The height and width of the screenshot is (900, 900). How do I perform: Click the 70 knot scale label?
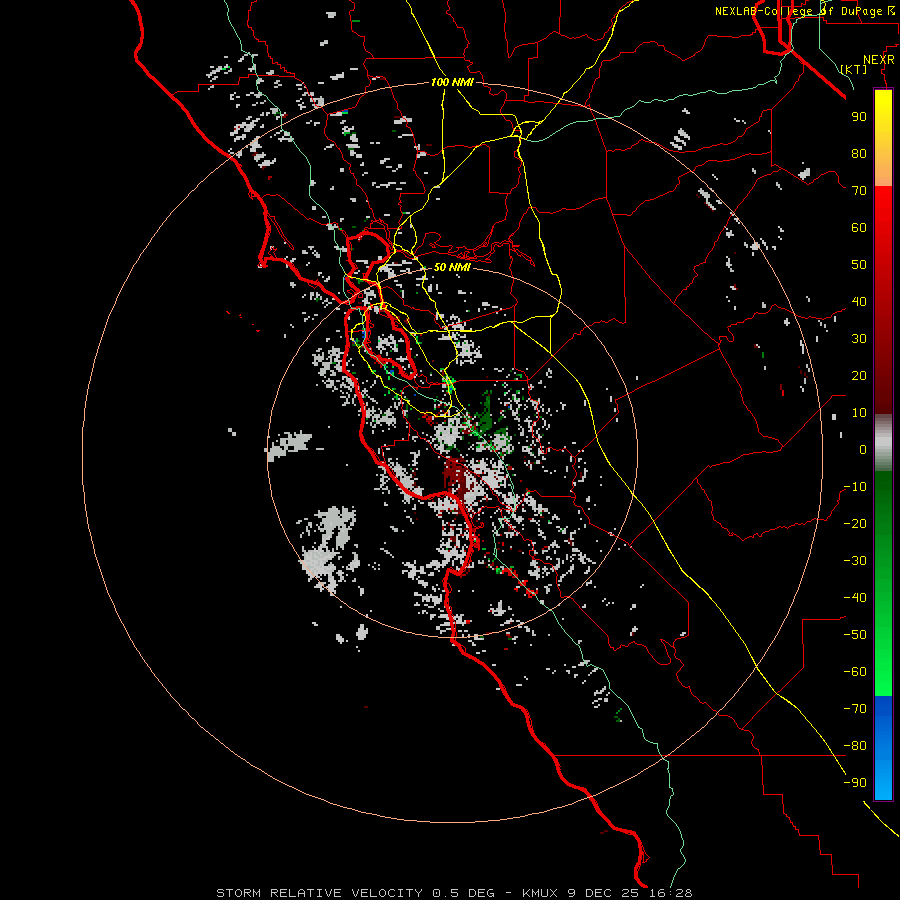click(x=859, y=191)
